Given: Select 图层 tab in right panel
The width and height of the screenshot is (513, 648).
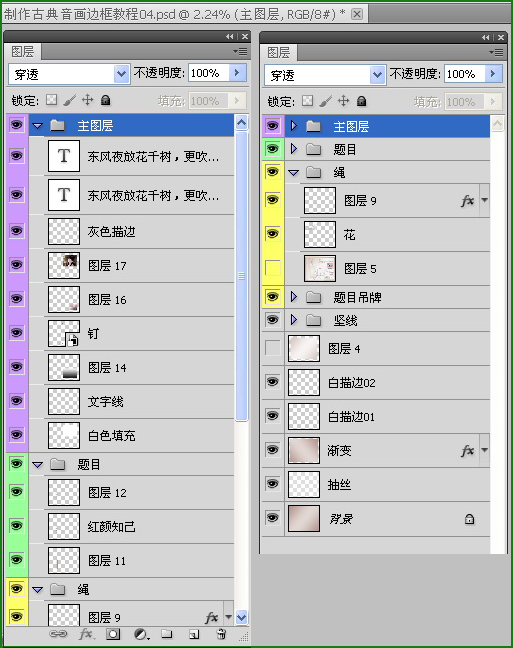Looking at the screenshot, I should (279, 52).
